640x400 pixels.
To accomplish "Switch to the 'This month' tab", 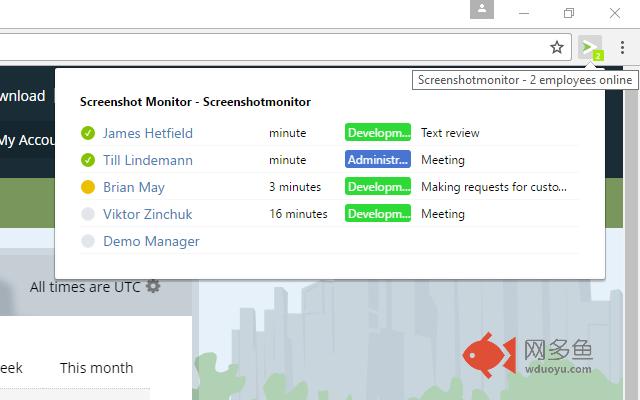I will coord(97,368).
